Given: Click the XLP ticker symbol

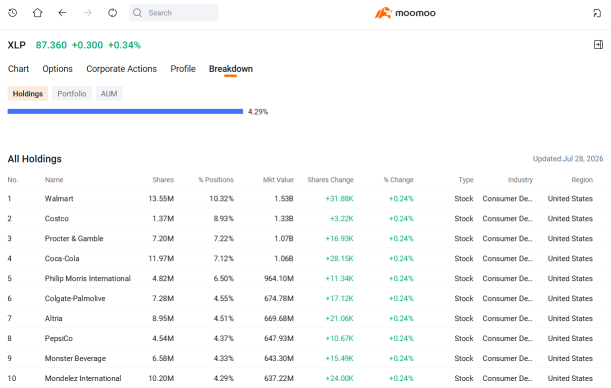Looking at the screenshot, I should [17, 45].
